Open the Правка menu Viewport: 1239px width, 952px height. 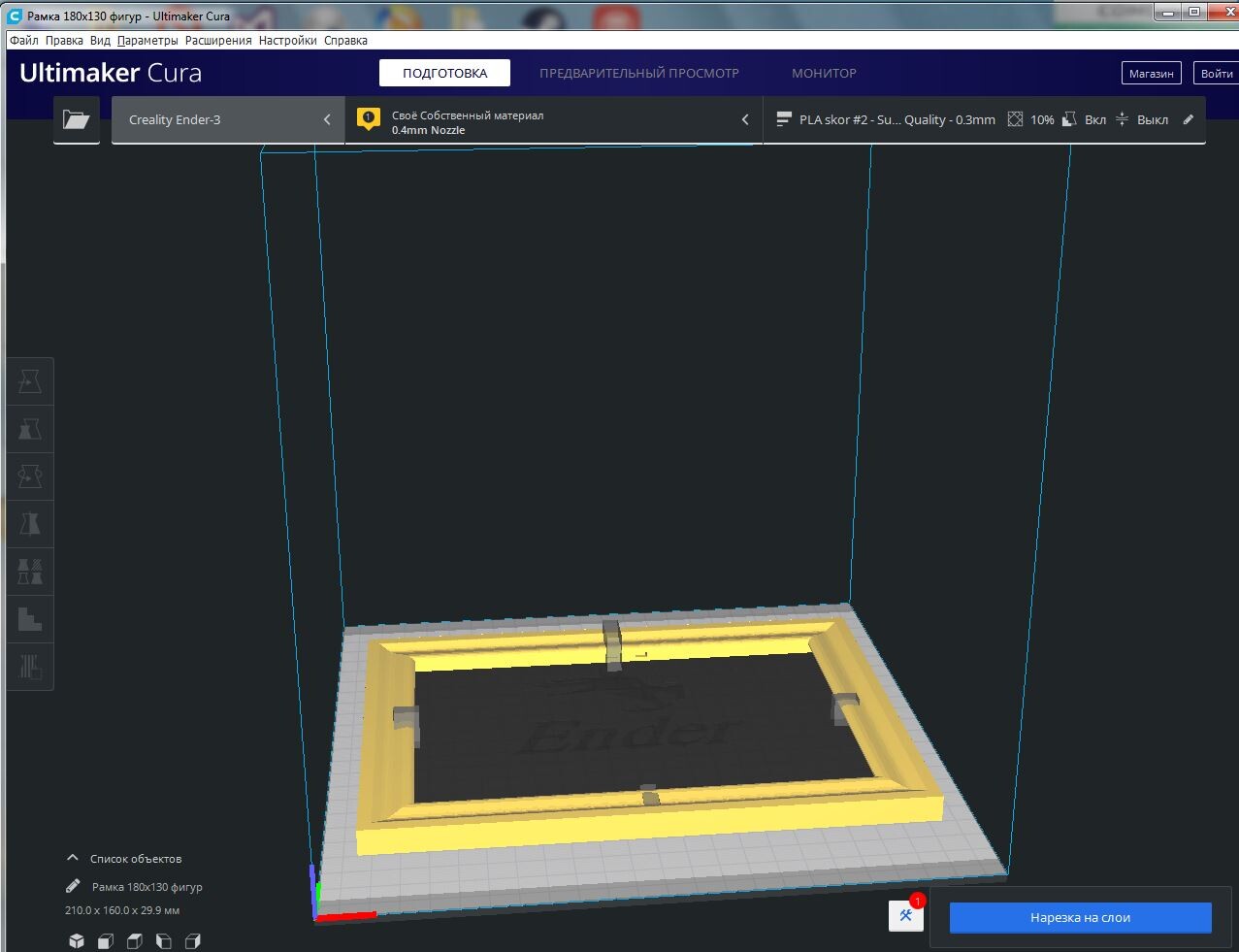[x=64, y=41]
